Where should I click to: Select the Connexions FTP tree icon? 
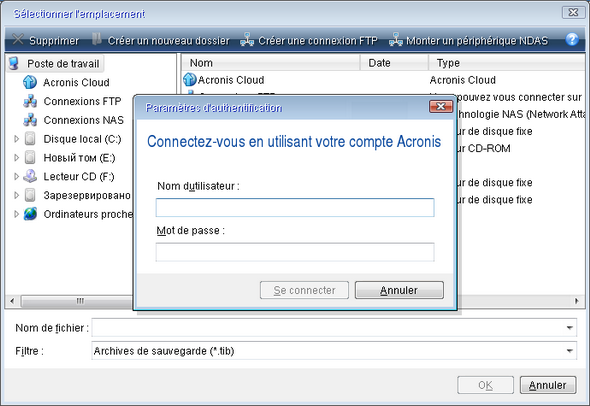click(30, 101)
